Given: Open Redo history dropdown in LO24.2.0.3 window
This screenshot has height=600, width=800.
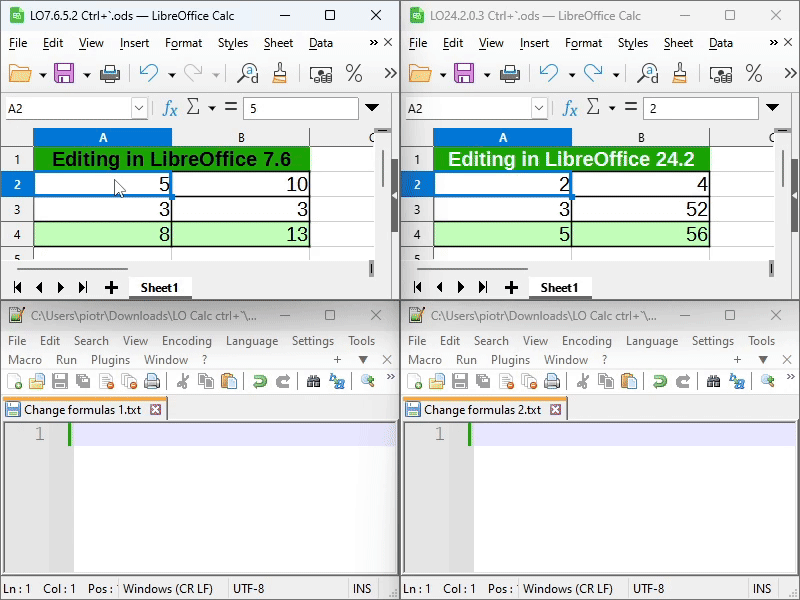Looking at the screenshot, I should point(616,76).
